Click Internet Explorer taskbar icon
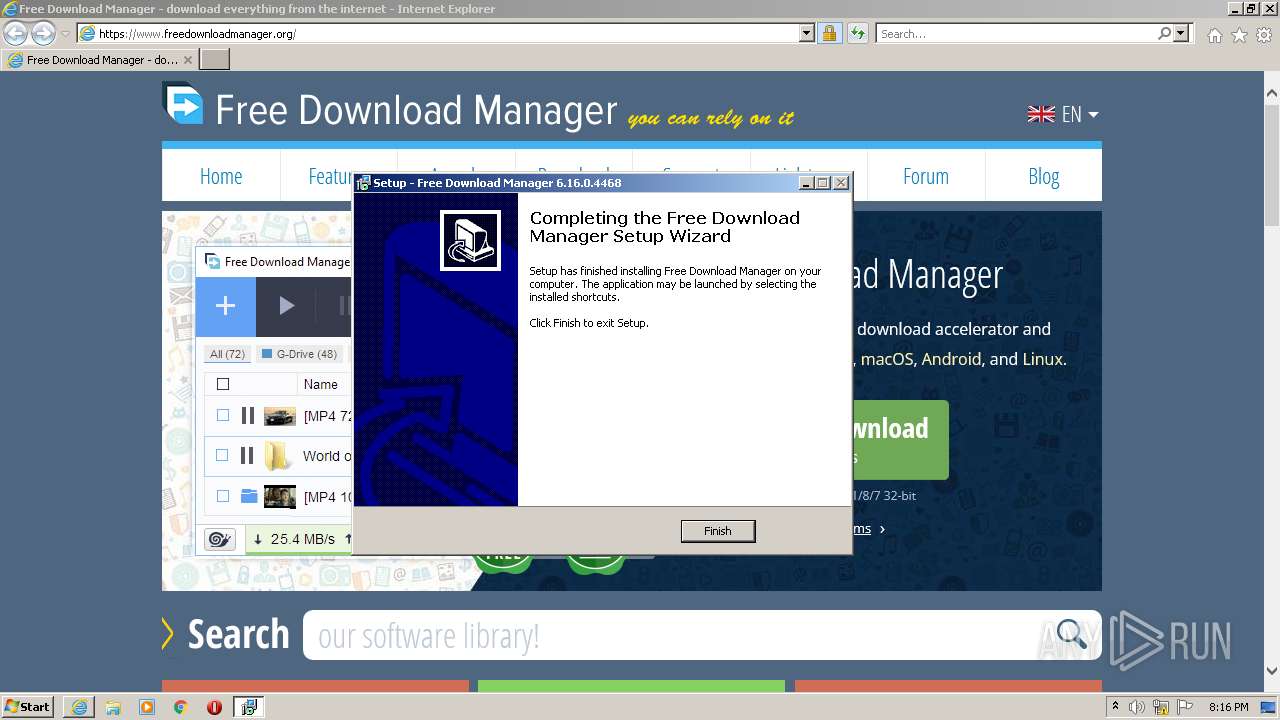 [x=78, y=707]
